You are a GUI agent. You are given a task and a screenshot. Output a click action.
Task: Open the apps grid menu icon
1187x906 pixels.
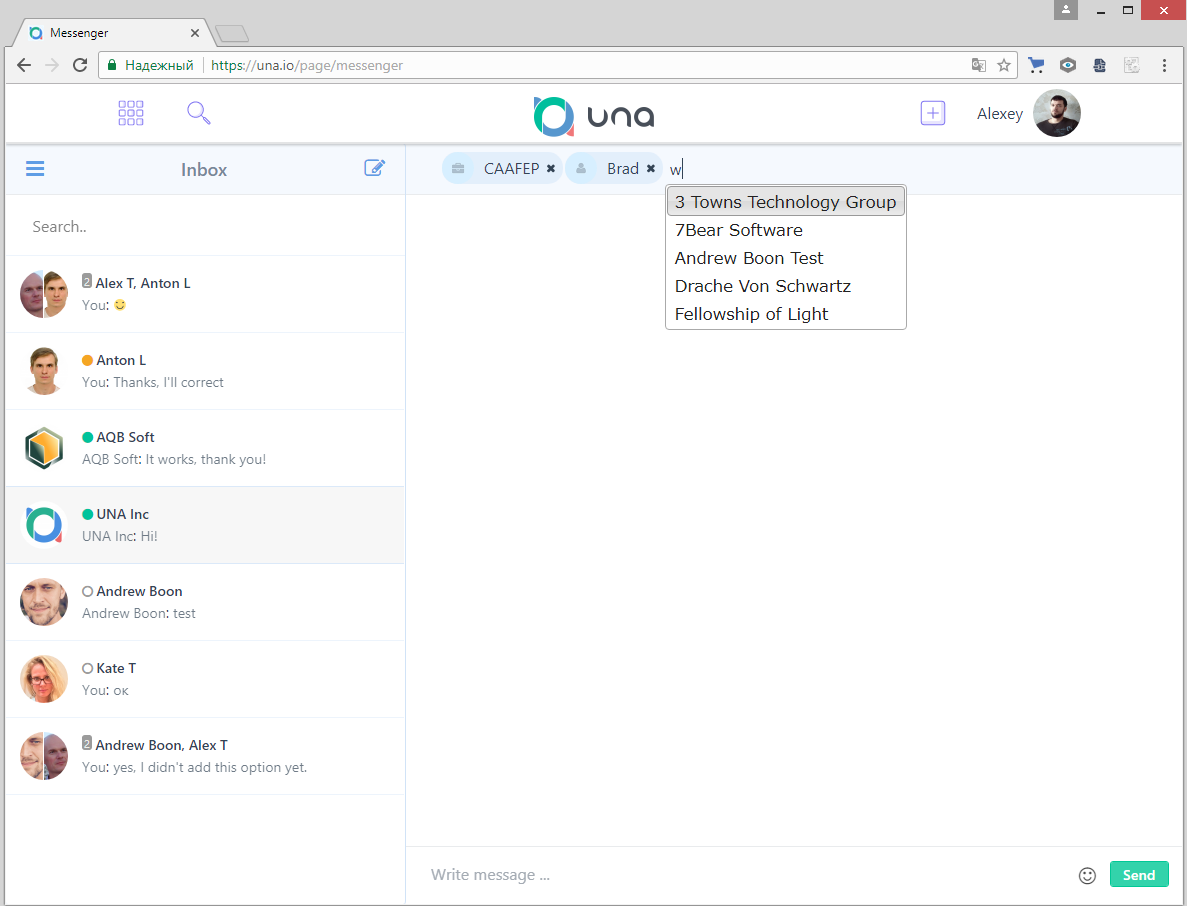[131, 113]
